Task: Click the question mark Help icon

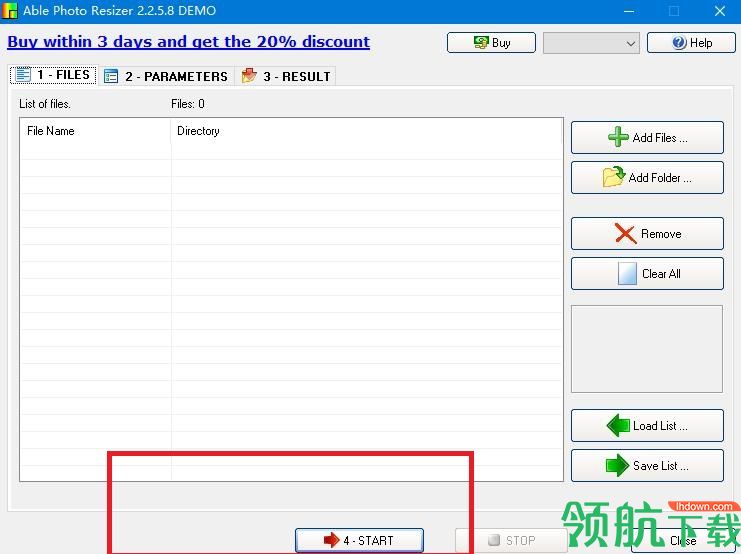Action: (679, 43)
